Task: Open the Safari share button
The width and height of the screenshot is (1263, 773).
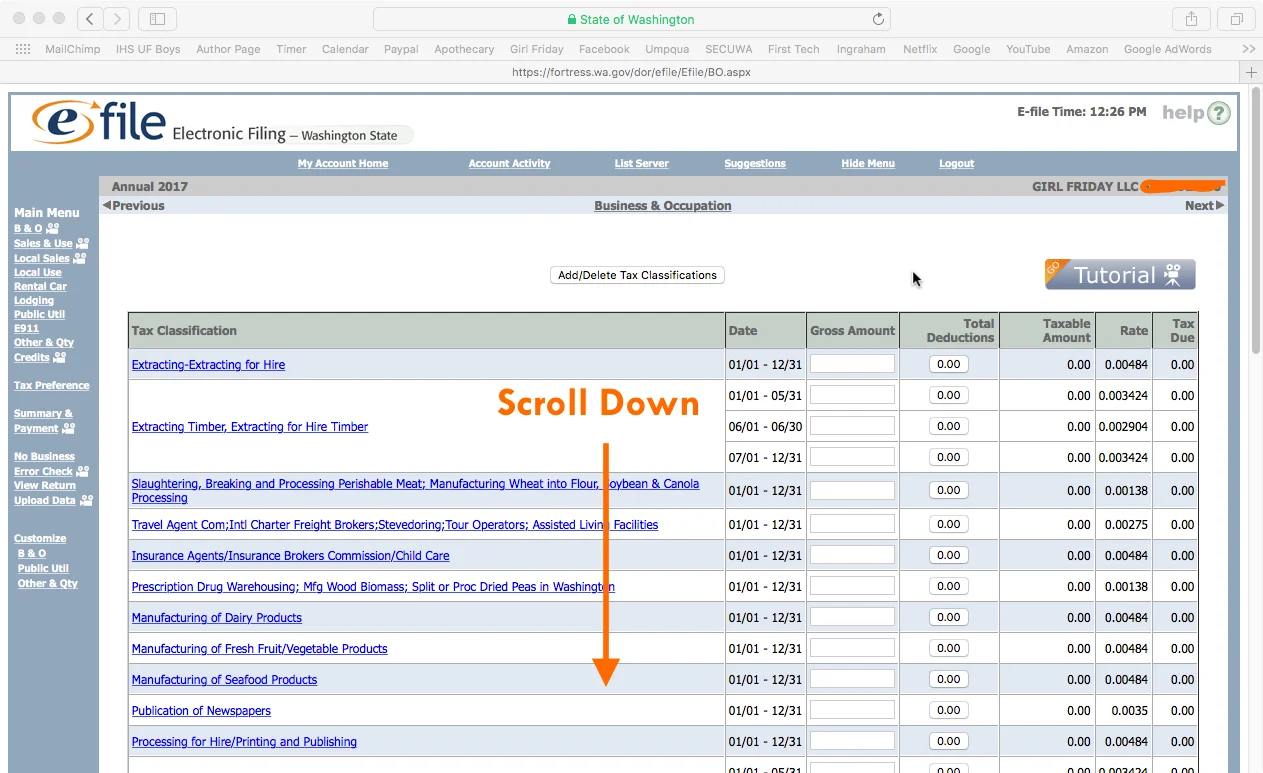Action: click(x=1192, y=19)
